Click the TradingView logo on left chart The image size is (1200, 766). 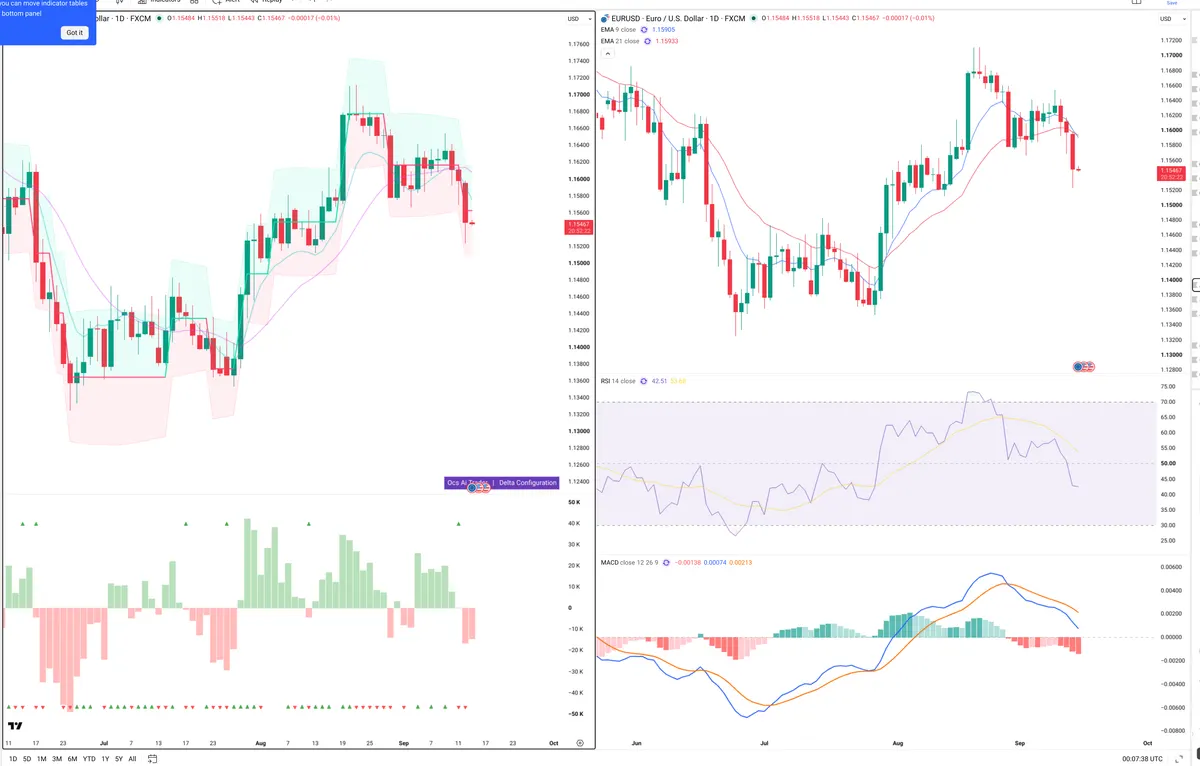(x=15, y=726)
